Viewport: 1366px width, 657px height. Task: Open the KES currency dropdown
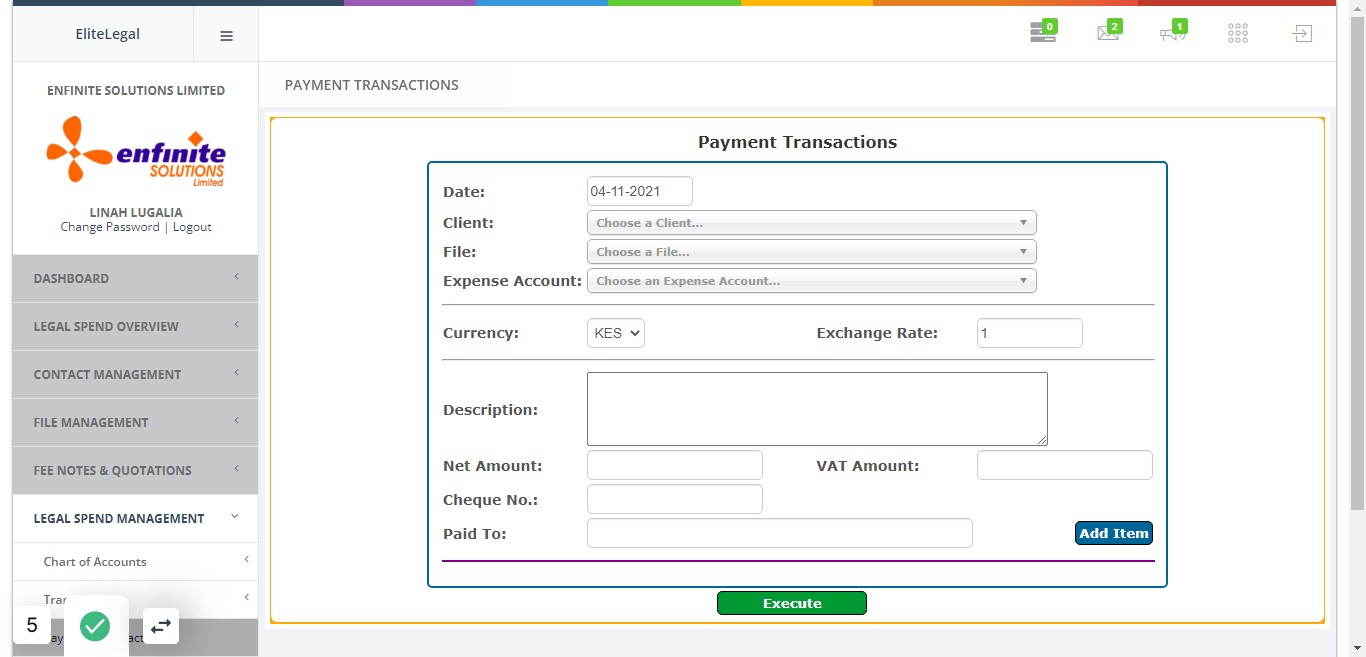[615, 333]
